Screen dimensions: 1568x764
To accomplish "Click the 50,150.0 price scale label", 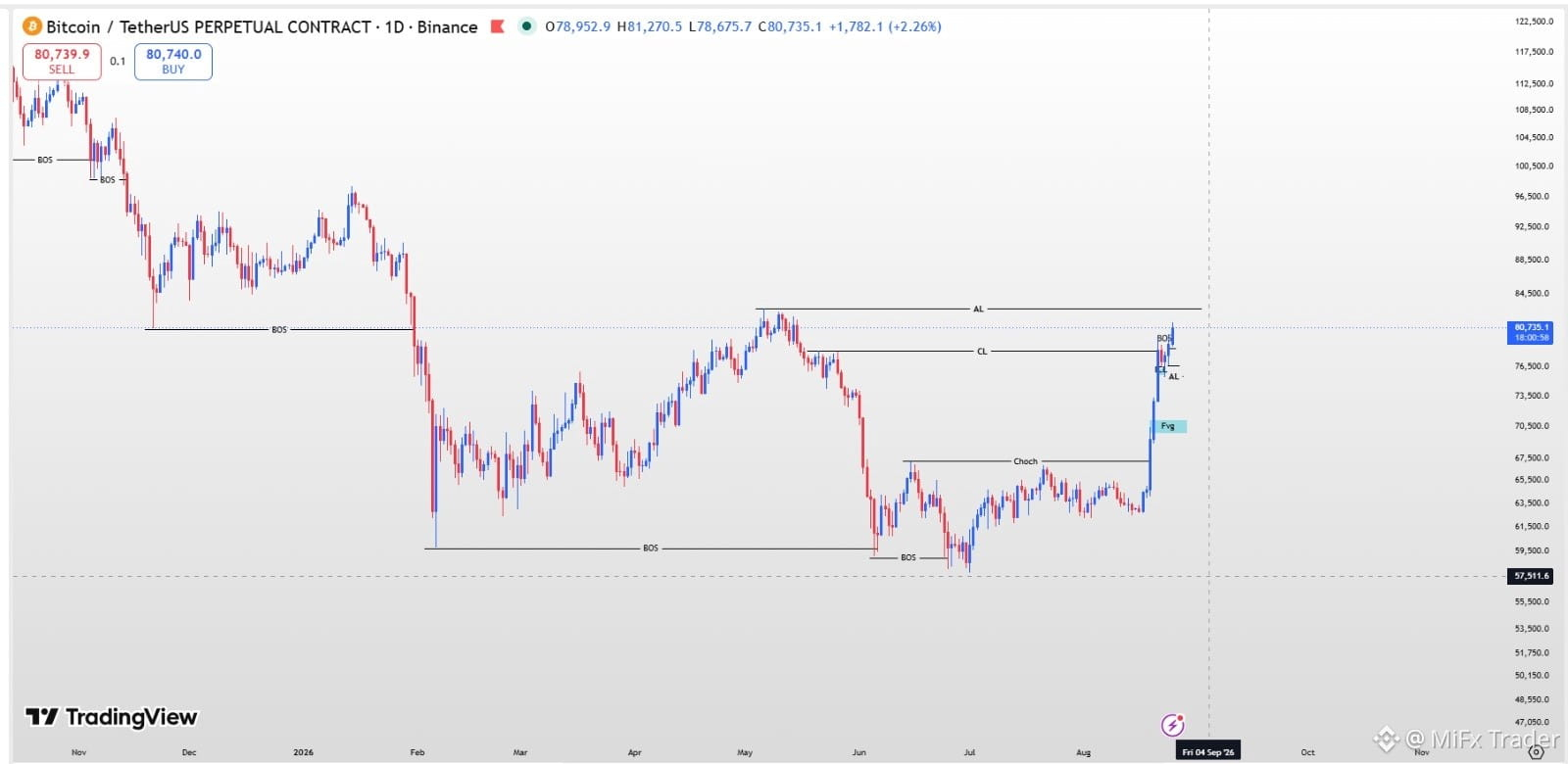I will click(x=1532, y=675).
